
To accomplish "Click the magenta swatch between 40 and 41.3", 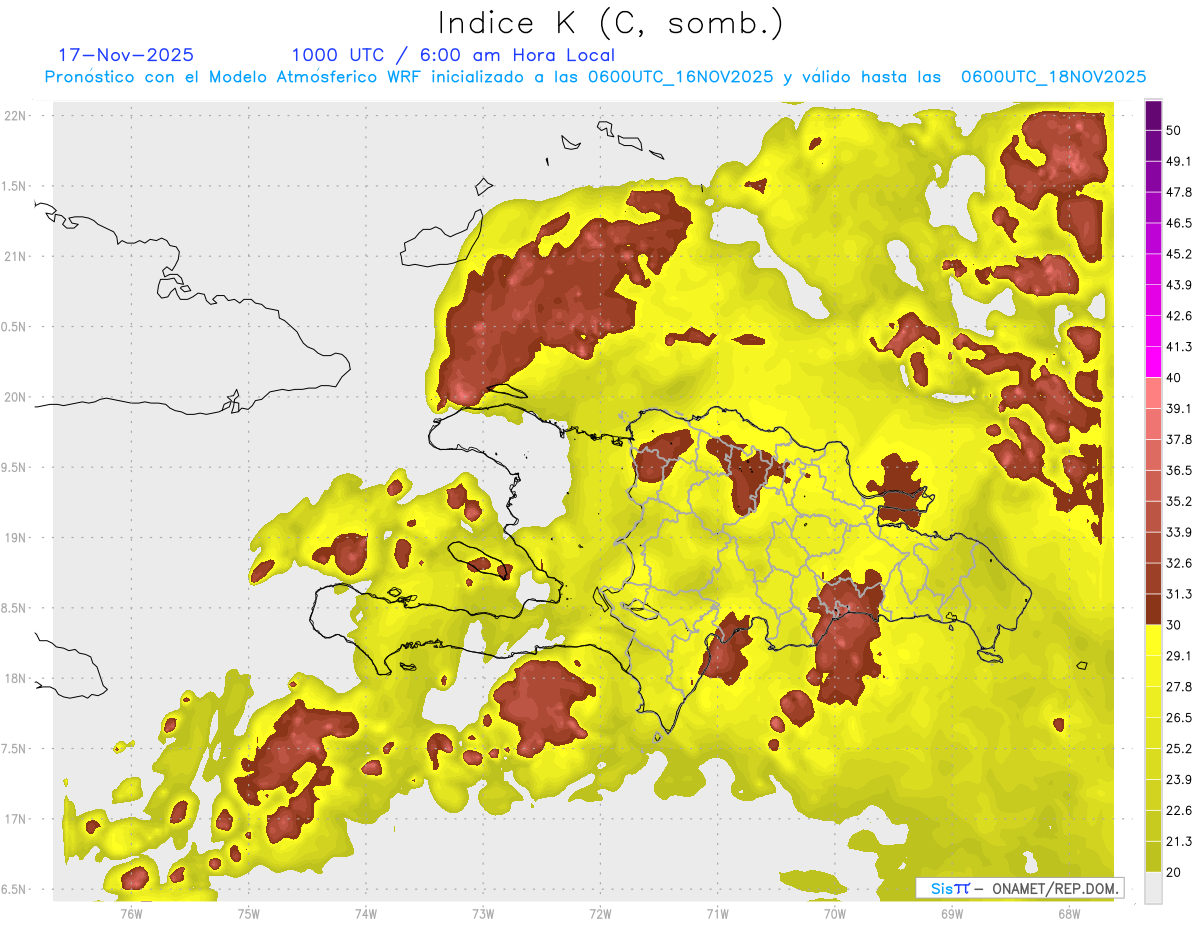I will pos(1153,362).
